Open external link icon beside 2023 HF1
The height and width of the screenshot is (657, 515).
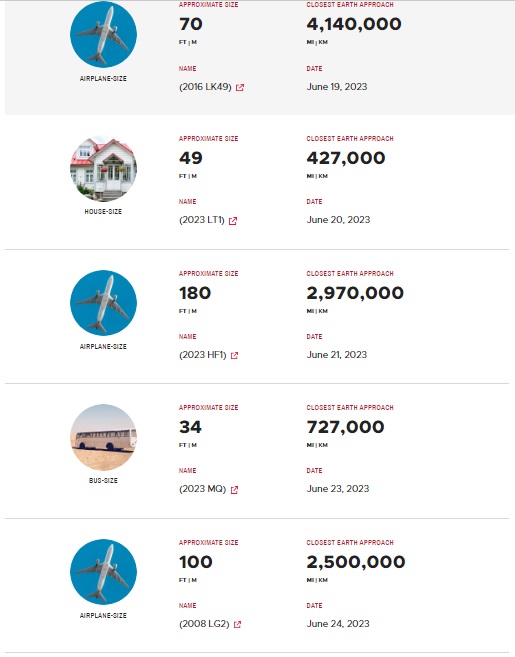(x=234, y=356)
